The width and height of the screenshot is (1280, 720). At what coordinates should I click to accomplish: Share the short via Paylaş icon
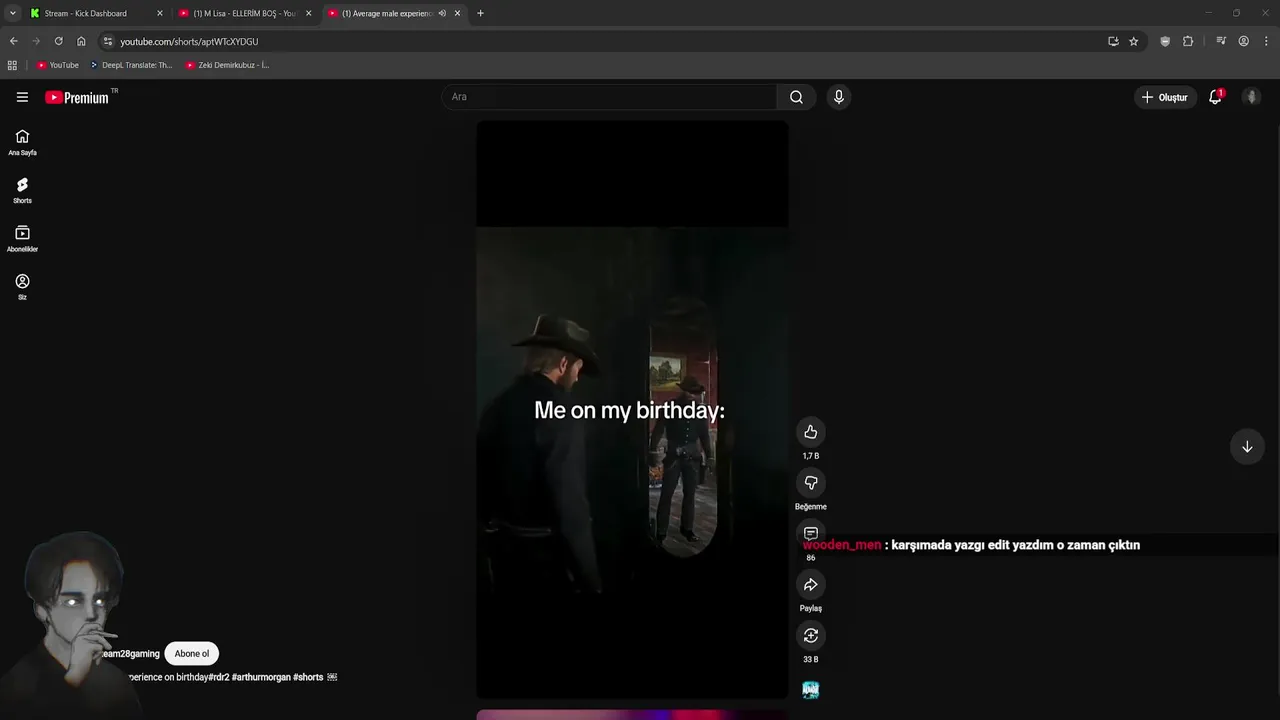tap(811, 585)
